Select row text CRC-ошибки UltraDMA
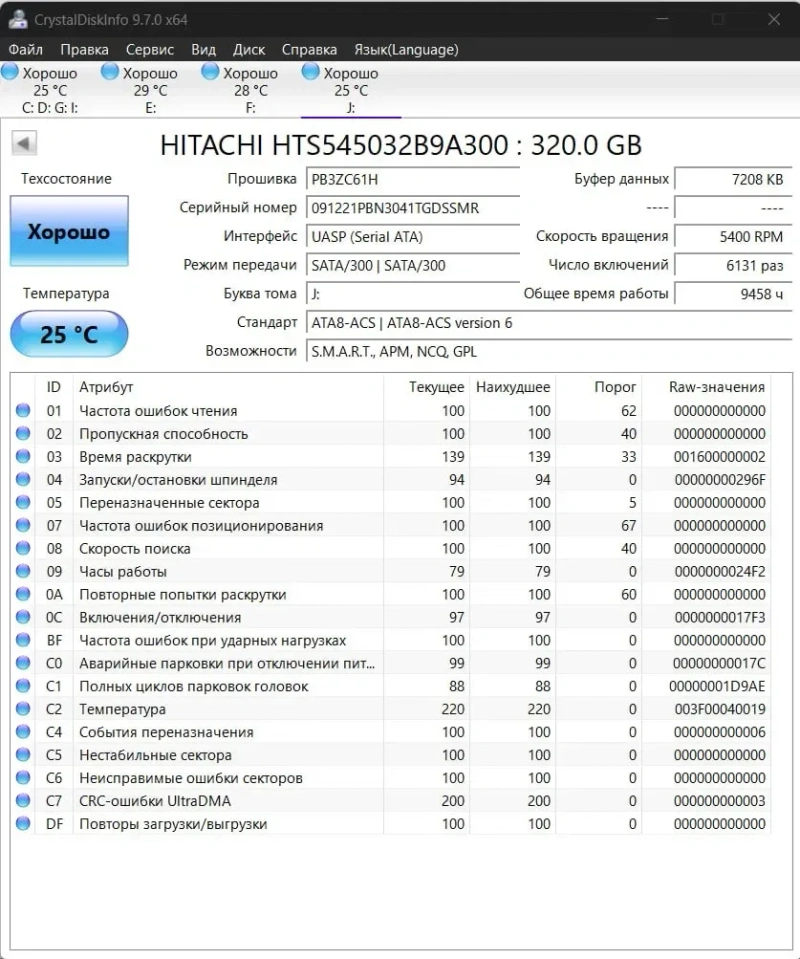800x959 pixels. coord(155,801)
